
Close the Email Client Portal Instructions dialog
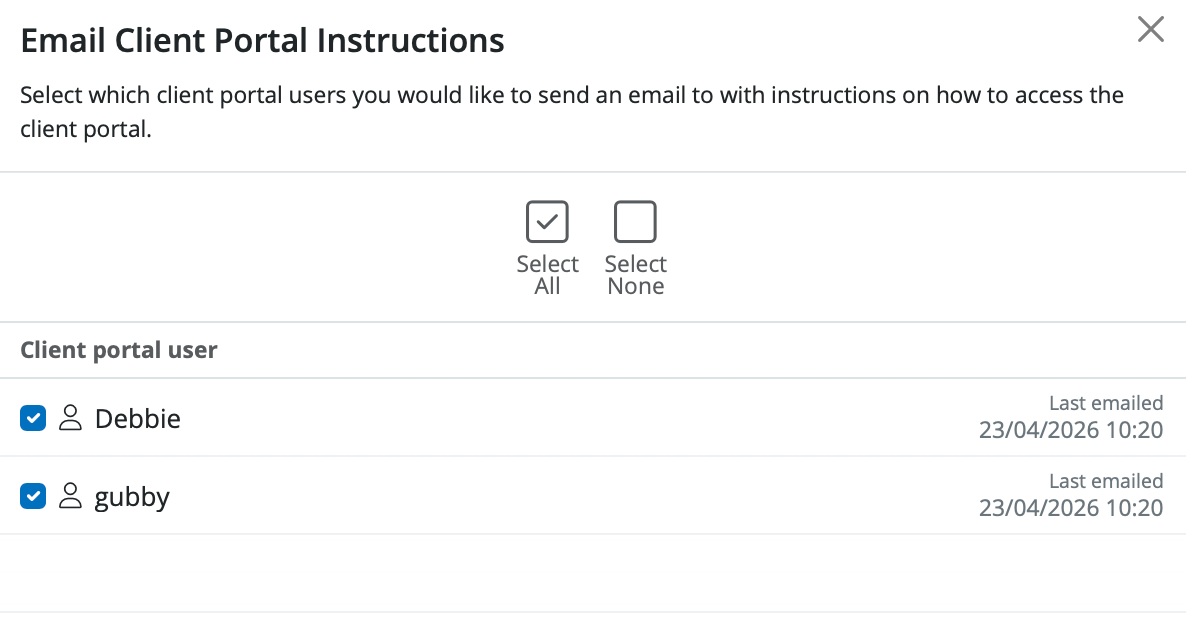coord(1151,30)
